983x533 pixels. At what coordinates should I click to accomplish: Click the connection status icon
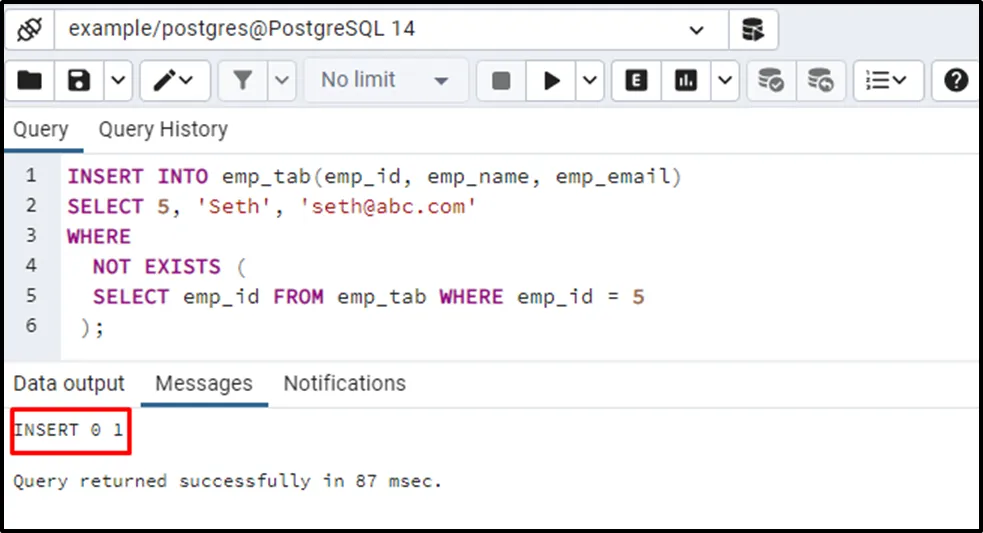(x=29, y=30)
